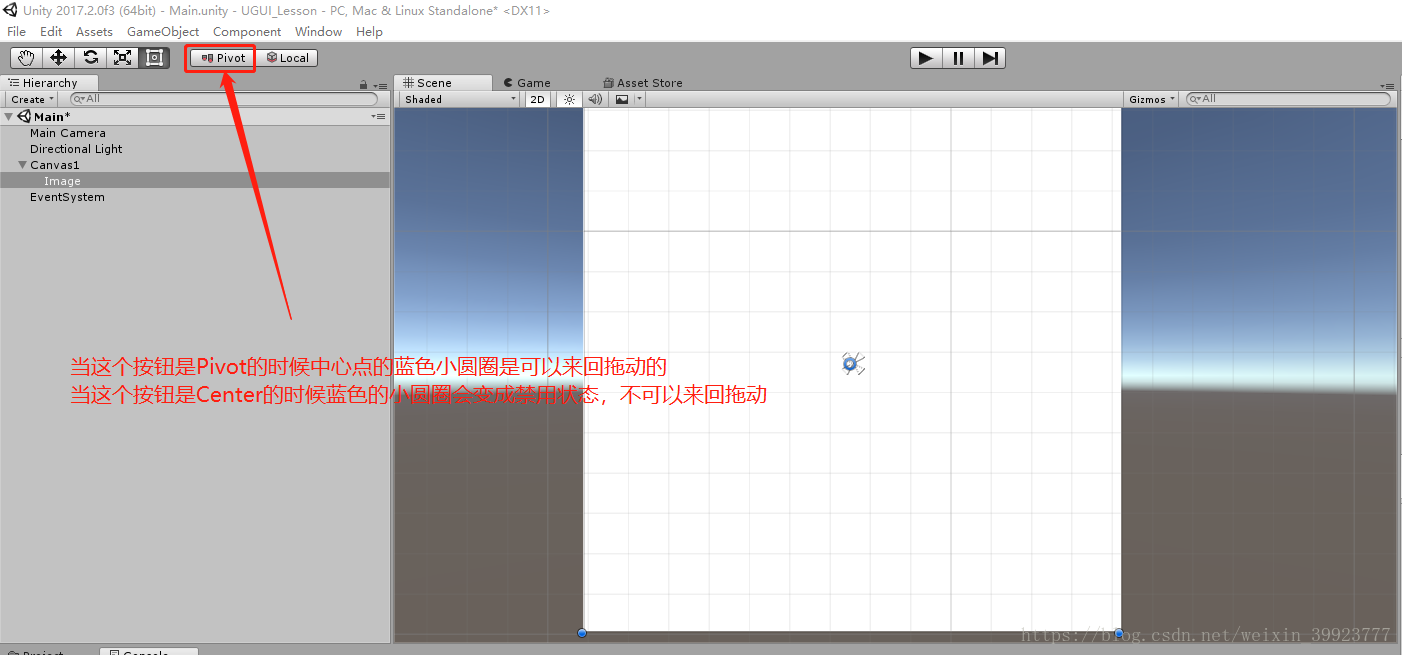Select the Move tool

(58, 58)
